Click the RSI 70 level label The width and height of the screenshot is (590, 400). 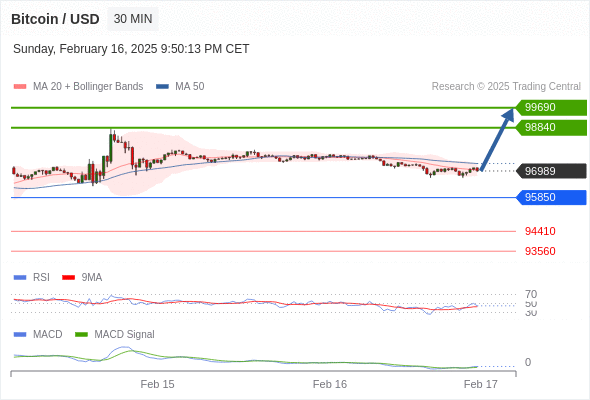(x=531, y=294)
